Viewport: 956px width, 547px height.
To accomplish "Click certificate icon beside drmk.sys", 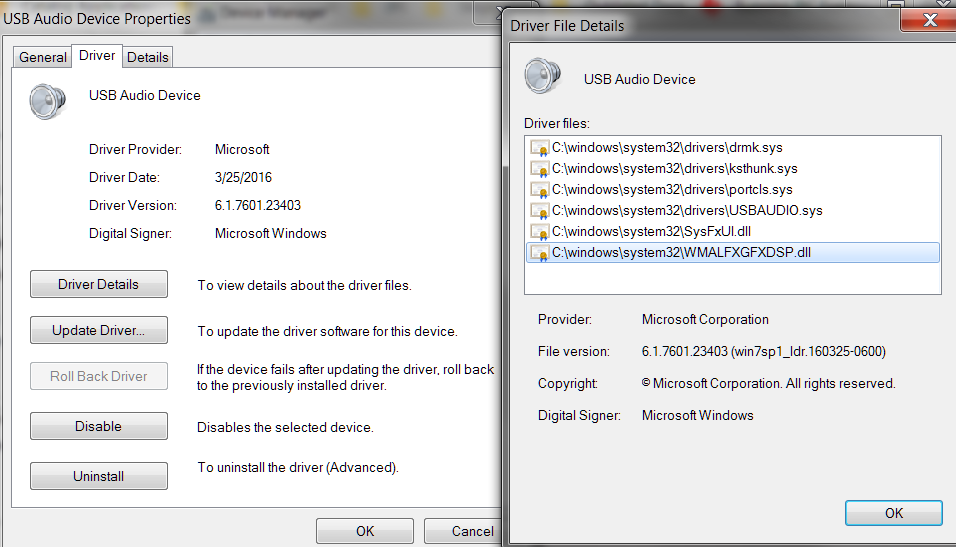I will tap(540, 148).
